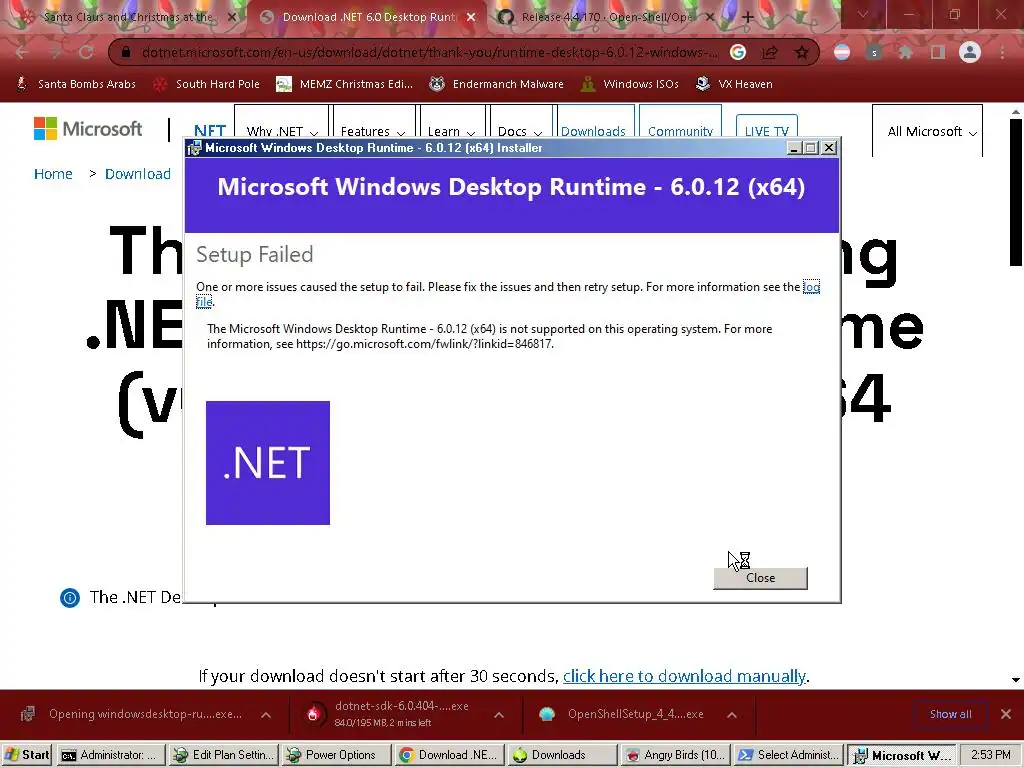Screen dimensions: 1024x768
Task: Open the Windows Start button
Action: [27, 755]
